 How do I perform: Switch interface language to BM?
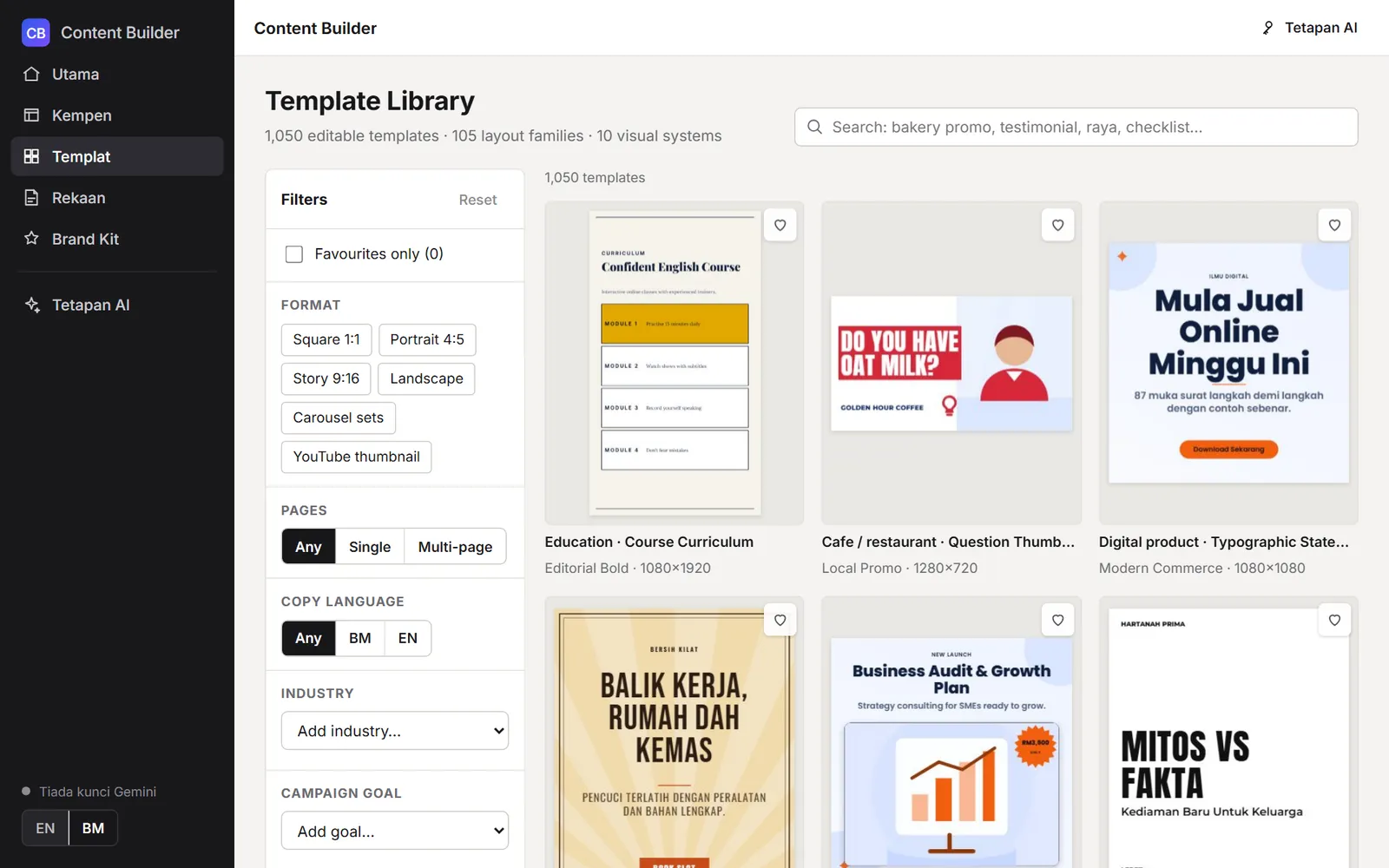tap(93, 828)
